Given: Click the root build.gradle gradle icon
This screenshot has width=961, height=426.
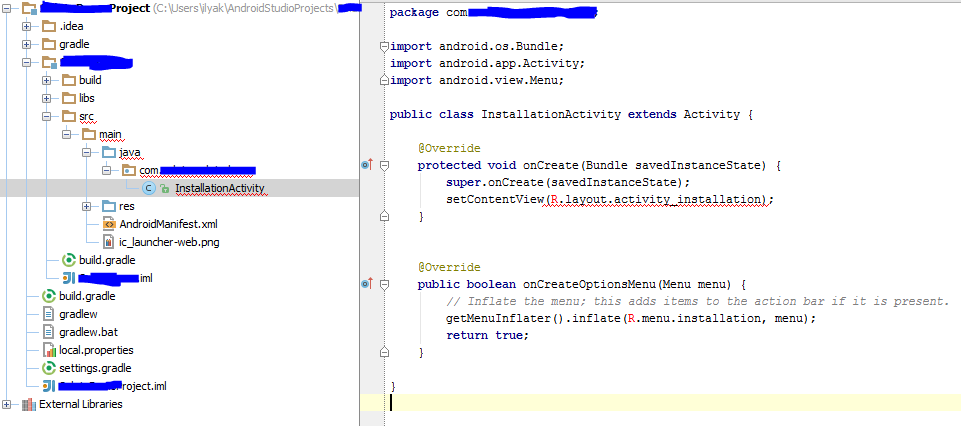Looking at the screenshot, I should coord(48,296).
